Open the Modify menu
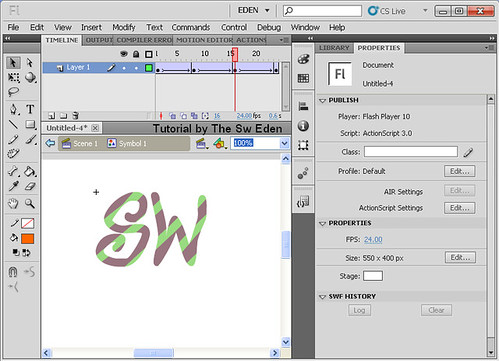Image resolution: width=499 pixels, height=361 pixels. pyautogui.click(x=124, y=27)
